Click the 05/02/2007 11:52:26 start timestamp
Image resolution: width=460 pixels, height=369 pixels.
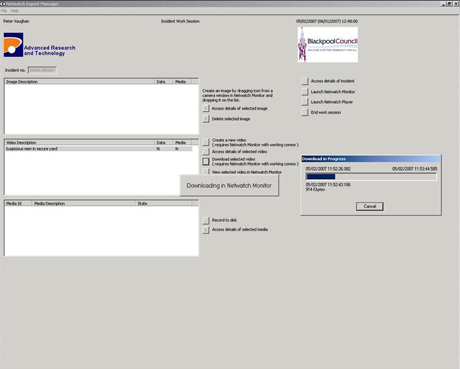328,169
